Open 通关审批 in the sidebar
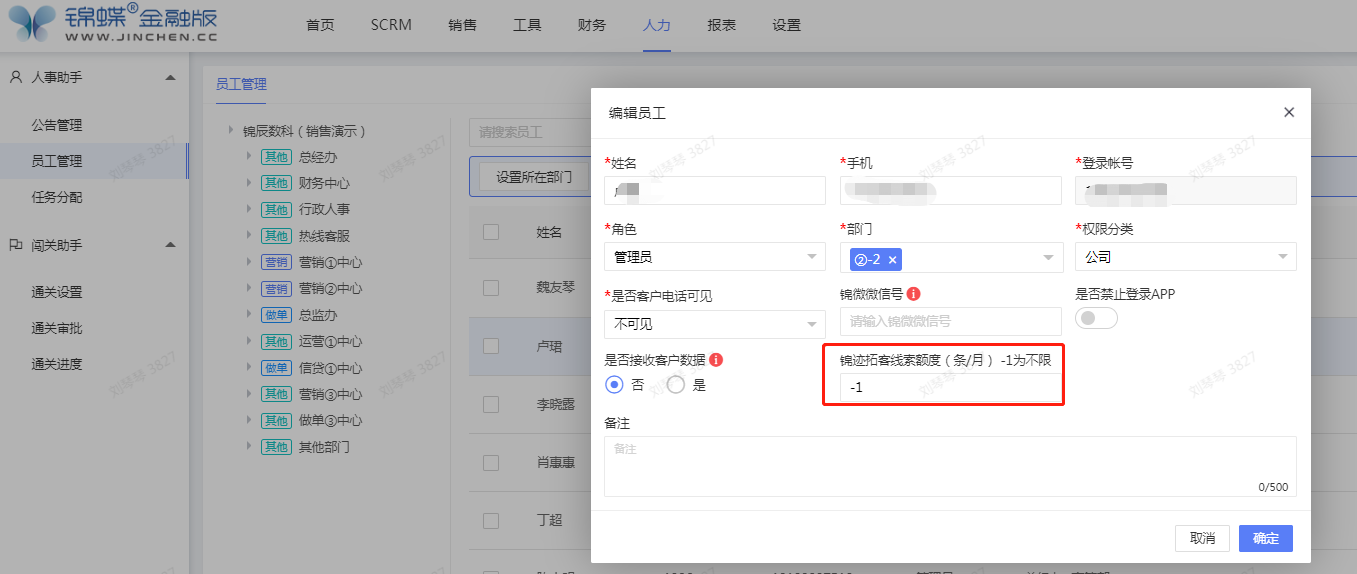The width and height of the screenshot is (1357, 574). point(56,328)
